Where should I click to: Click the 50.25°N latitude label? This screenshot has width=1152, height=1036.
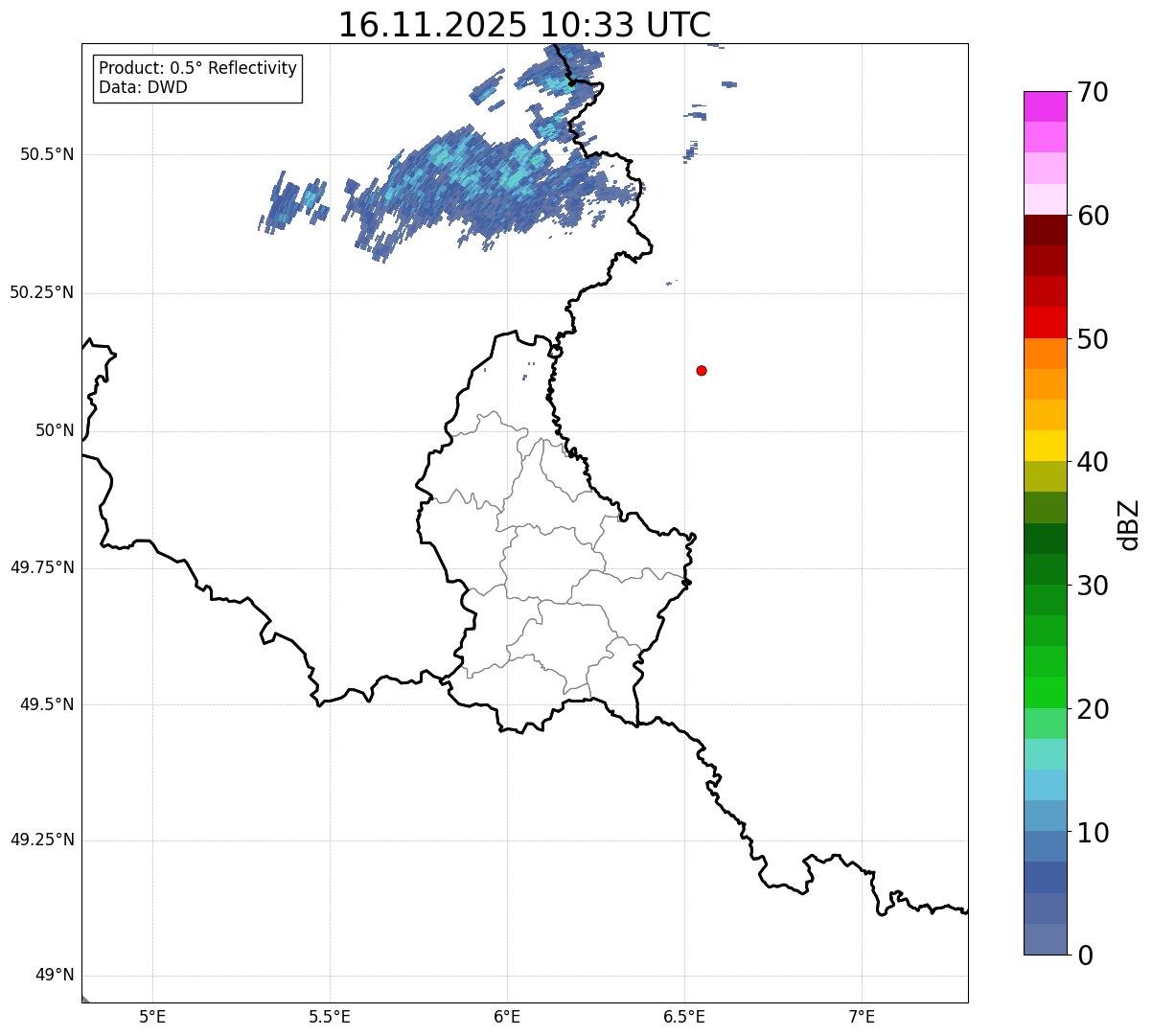pos(41,292)
